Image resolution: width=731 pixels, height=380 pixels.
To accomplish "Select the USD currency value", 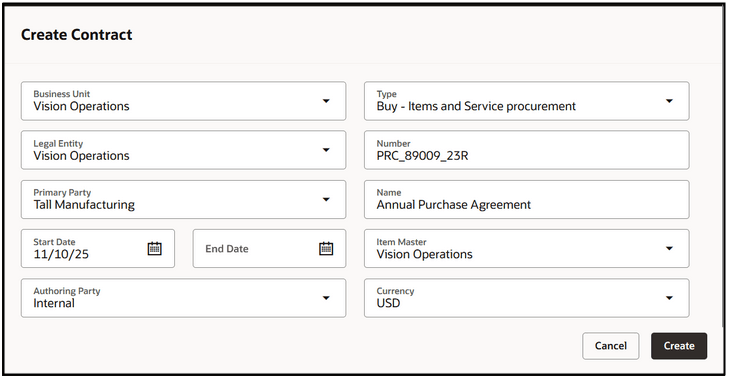I will pyautogui.click(x=388, y=303).
